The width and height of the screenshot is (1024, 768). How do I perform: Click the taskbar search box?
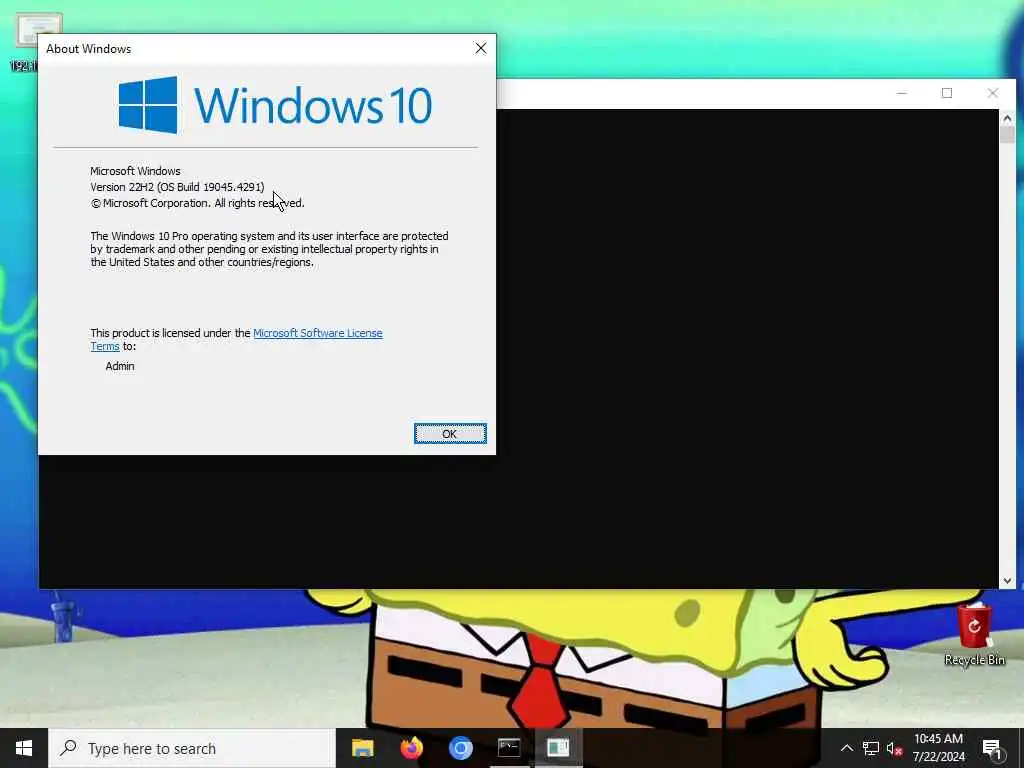click(192, 748)
